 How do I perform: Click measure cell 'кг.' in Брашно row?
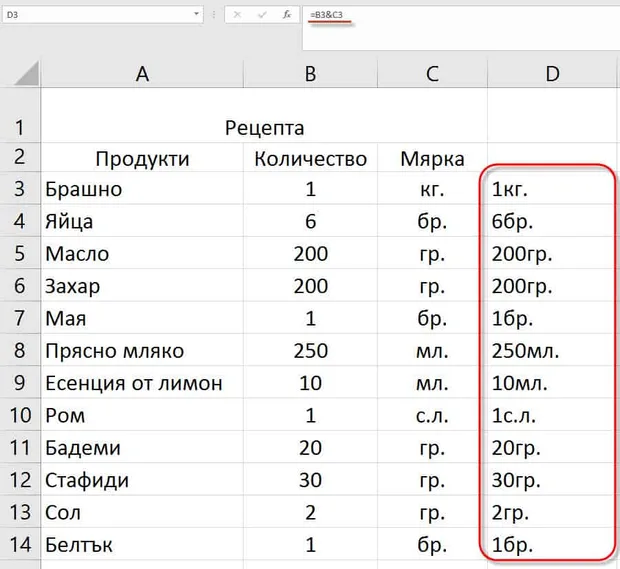(x=432, y=189)
